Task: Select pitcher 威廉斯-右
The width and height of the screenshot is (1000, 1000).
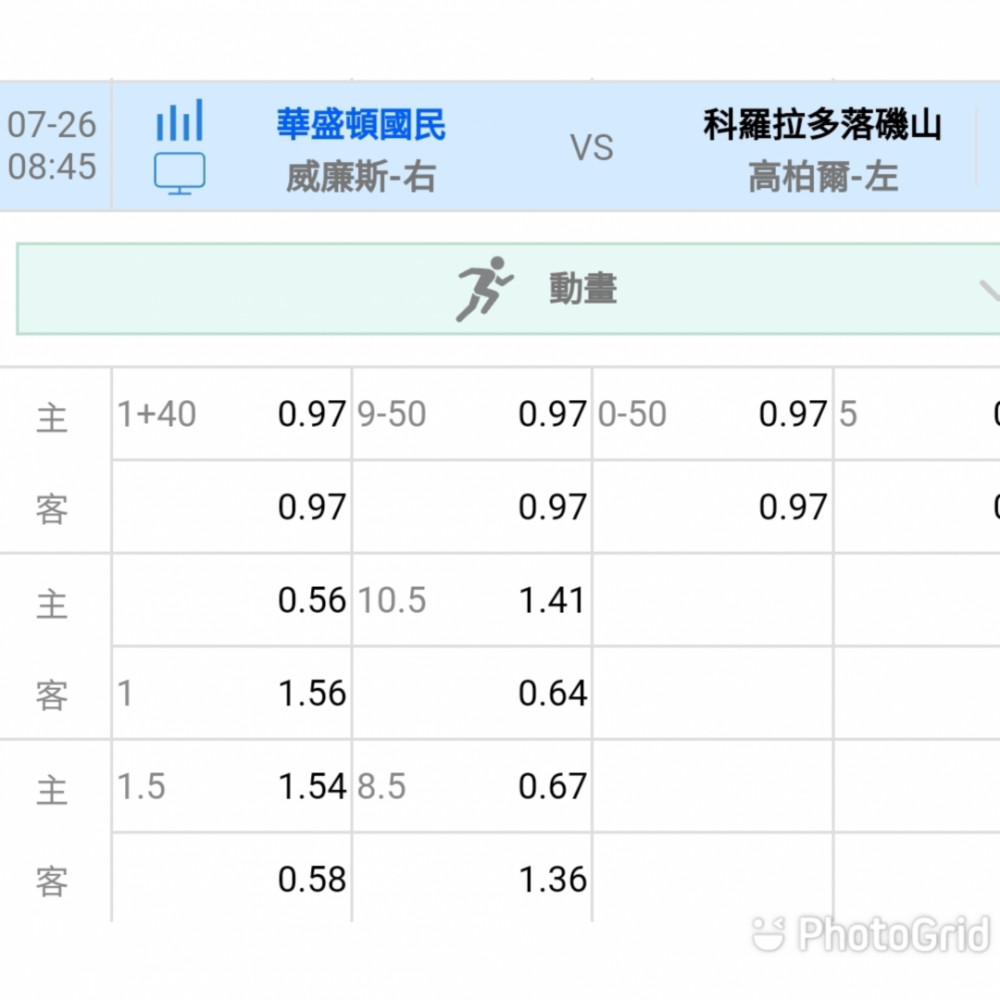Action: [361, 177]
